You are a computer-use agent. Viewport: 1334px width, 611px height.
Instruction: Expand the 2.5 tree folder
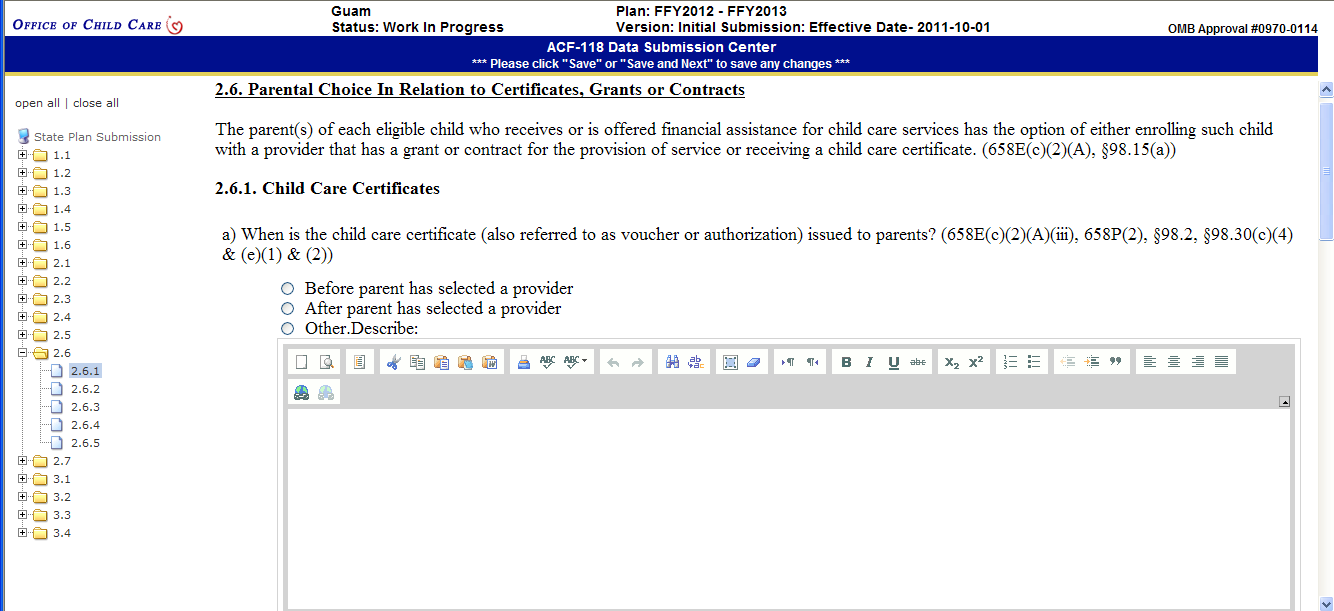coord(23,335)
